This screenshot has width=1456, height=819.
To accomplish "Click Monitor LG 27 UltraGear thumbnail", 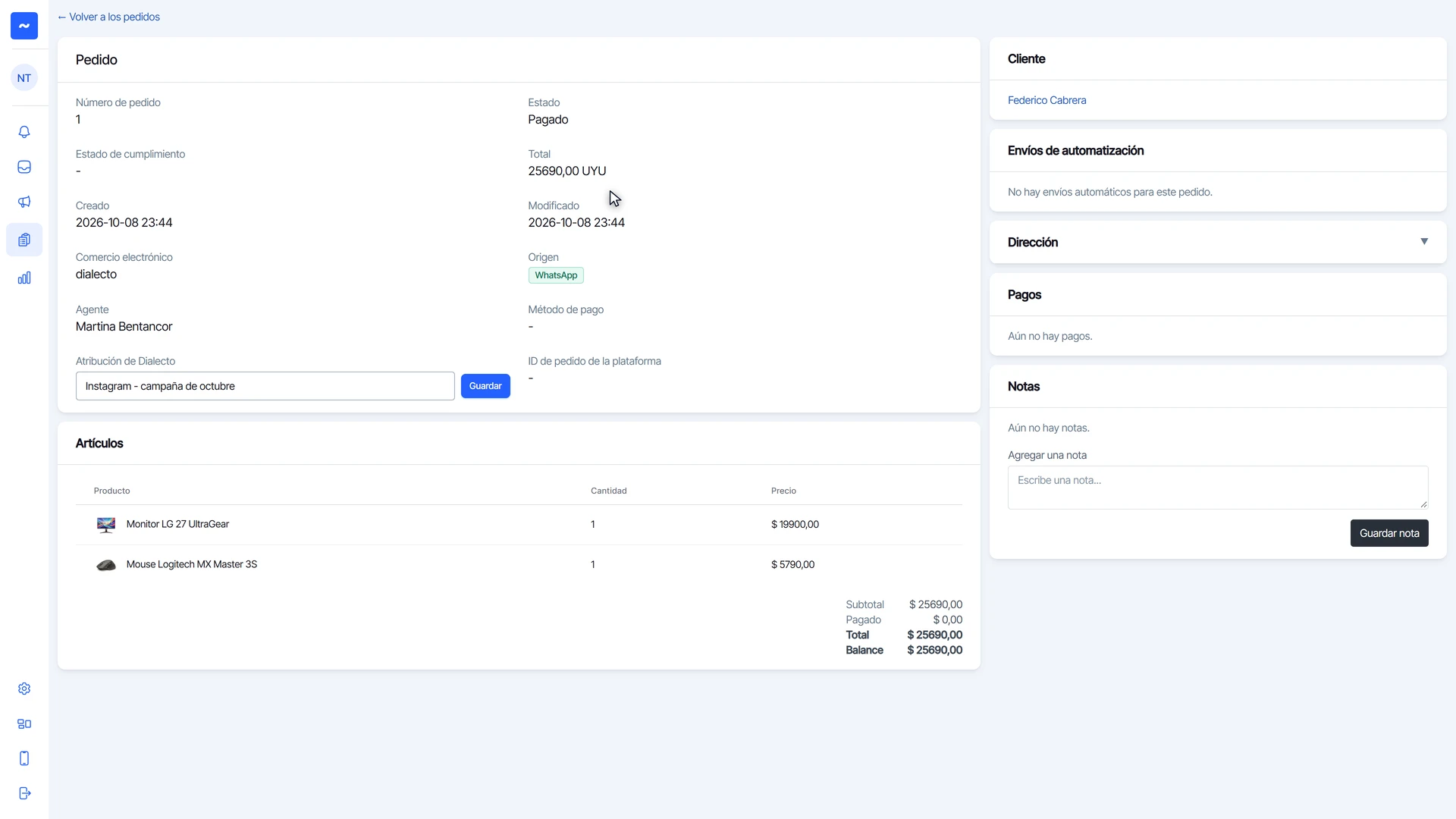I will 106,525.
